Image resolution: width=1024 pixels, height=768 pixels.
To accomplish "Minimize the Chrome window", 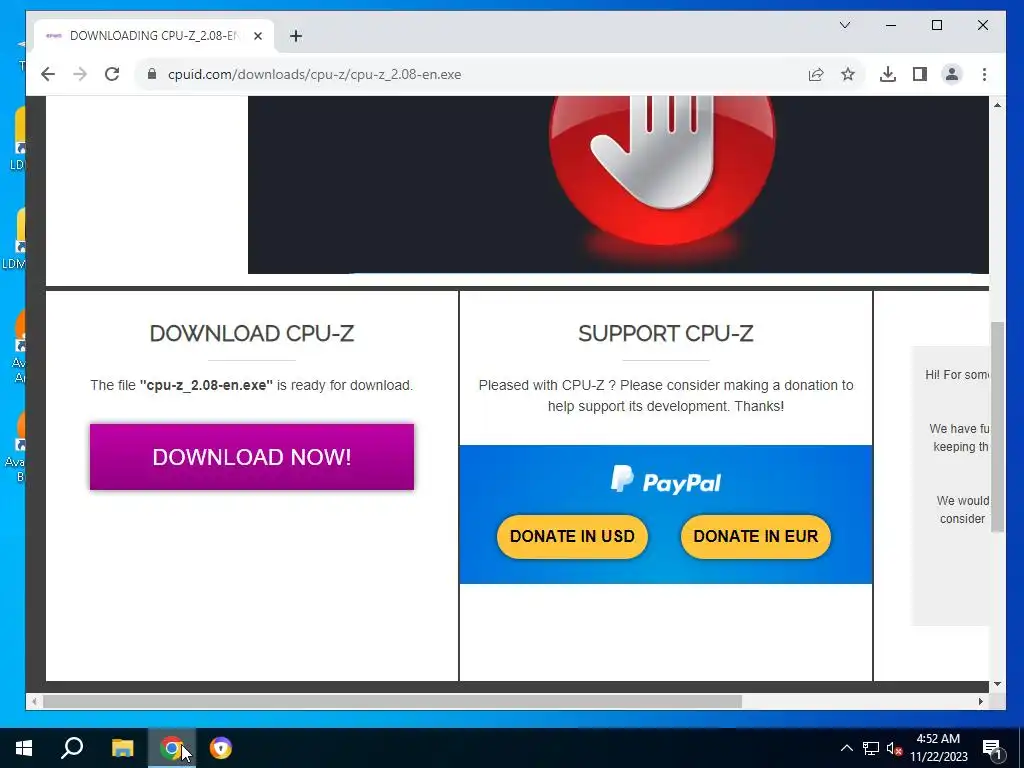I will click(891, 25).
